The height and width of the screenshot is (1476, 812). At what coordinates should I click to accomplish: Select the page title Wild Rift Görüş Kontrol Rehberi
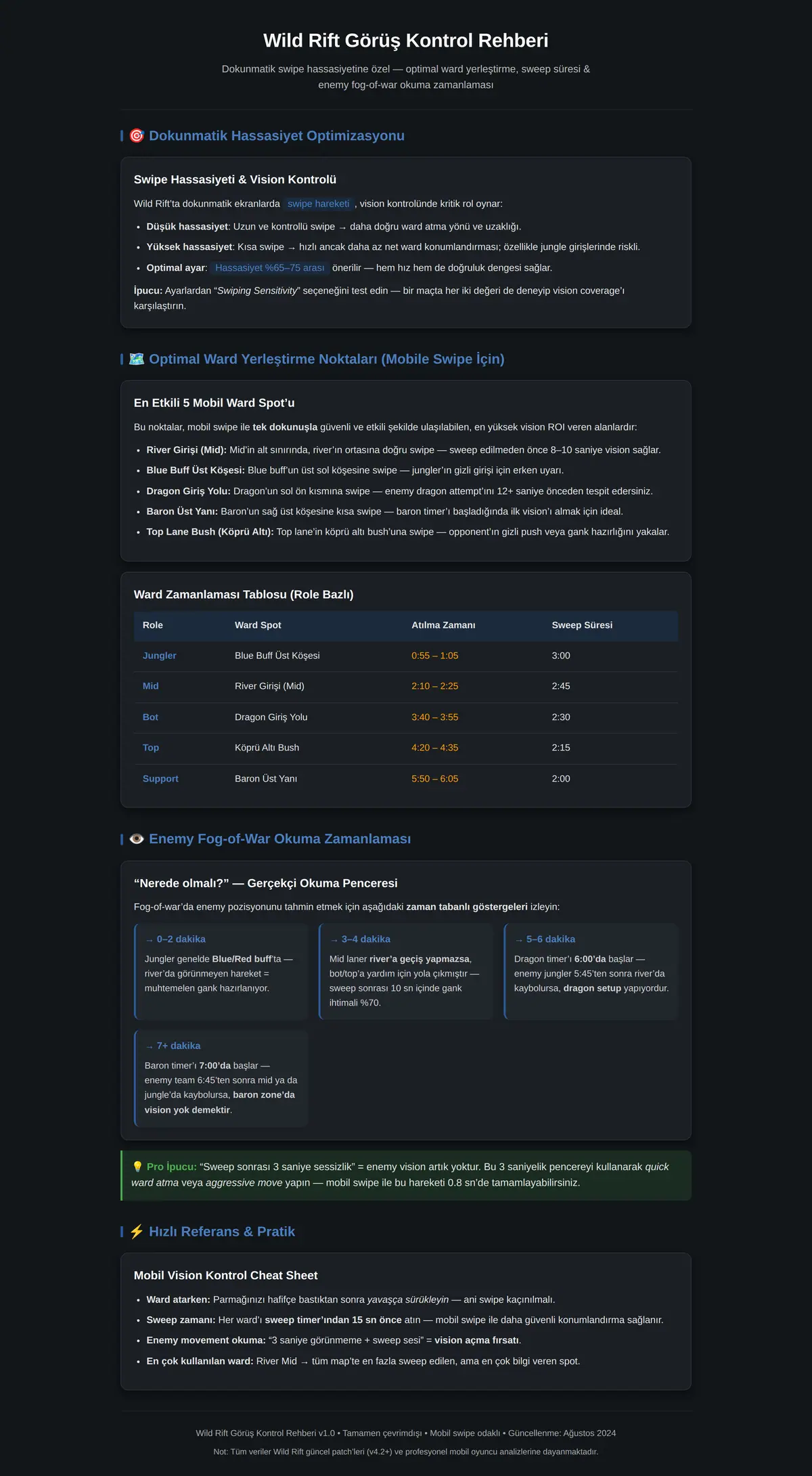tap(406, 41)
